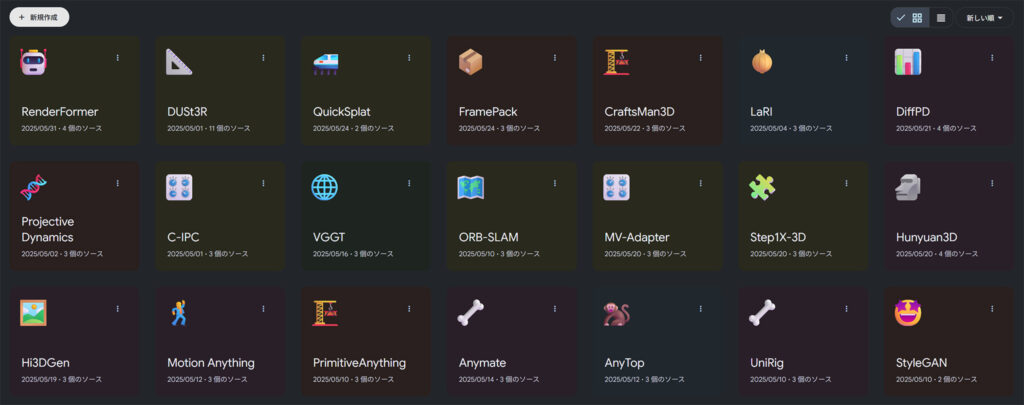Click the triangle ruler icon on DUSt3R
1024x405 pixels.
coord(179,62)
